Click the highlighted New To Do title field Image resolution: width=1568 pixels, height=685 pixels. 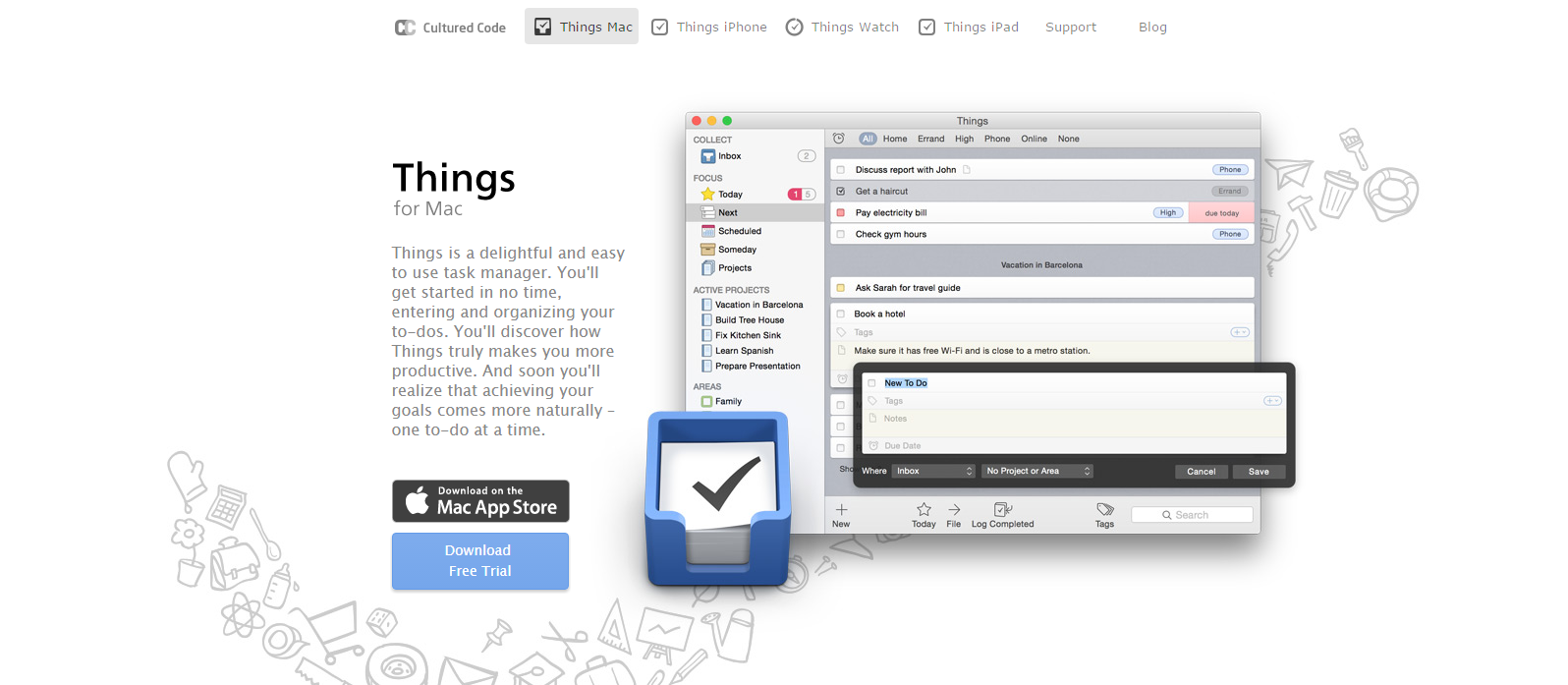click(906, 383)
